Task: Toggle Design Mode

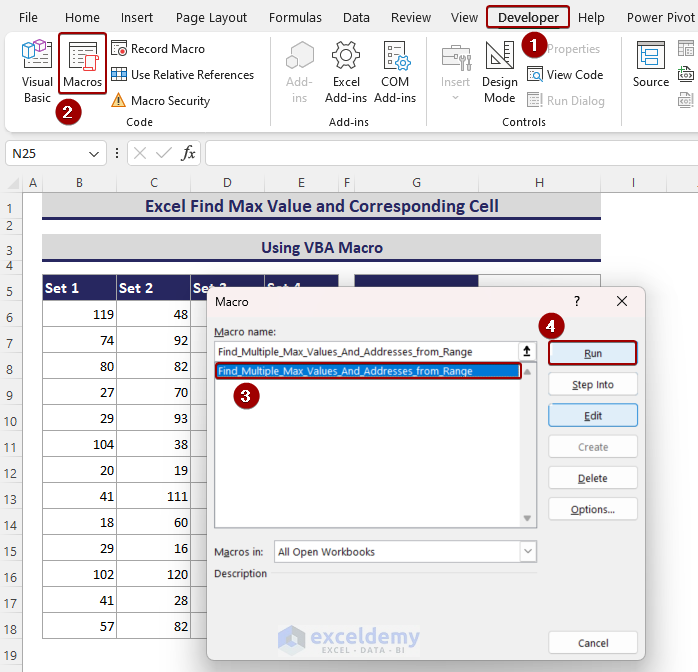Action: click(x=499, y=71)
